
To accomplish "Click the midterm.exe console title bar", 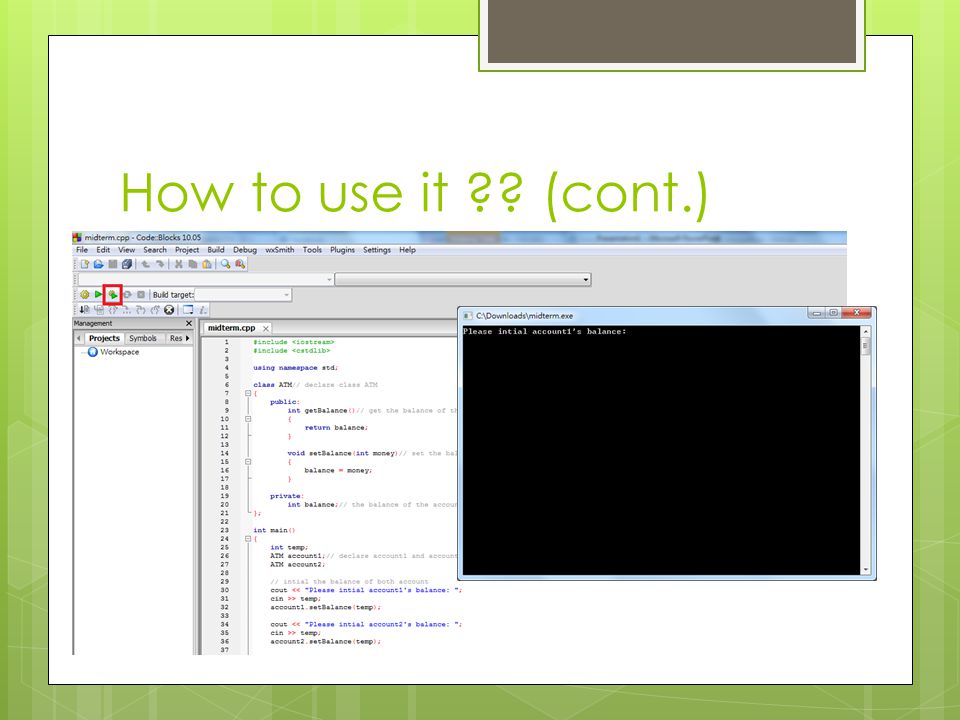I will click(x=634, y=316).
